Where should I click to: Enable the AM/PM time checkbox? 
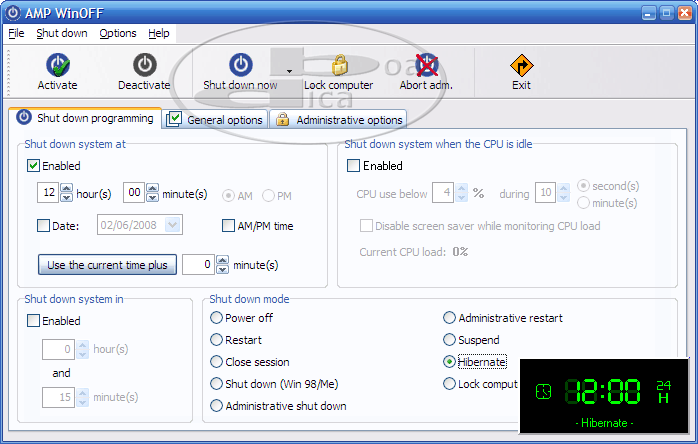[x=229, y=226]
